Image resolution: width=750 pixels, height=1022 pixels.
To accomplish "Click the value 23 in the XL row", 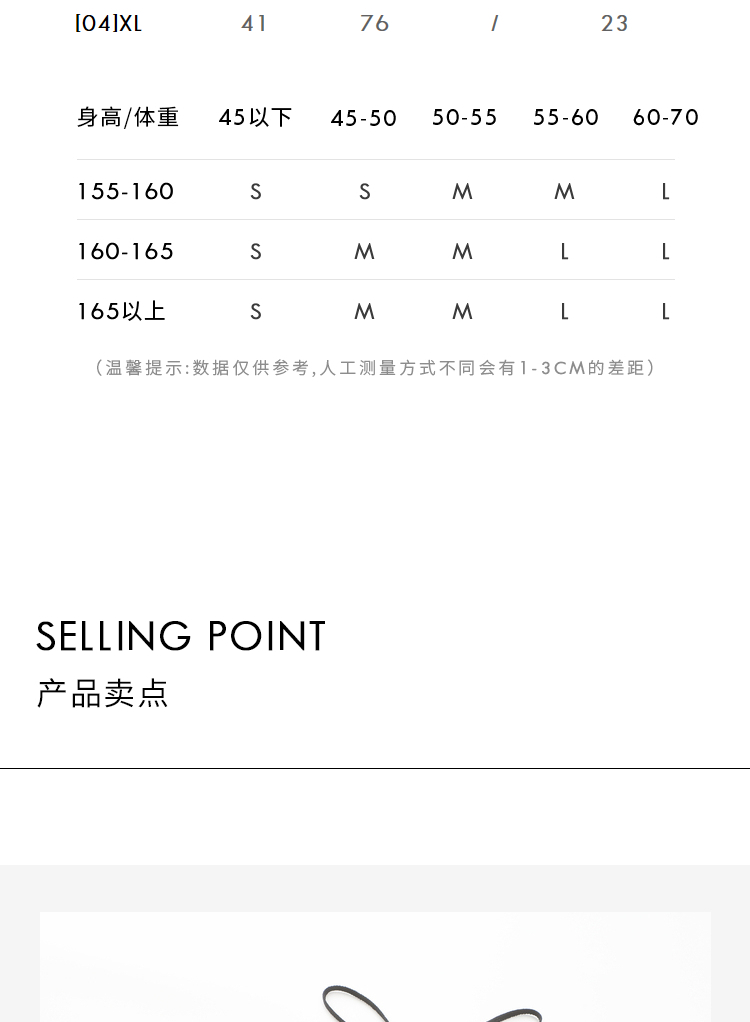I will coord(614,23).
